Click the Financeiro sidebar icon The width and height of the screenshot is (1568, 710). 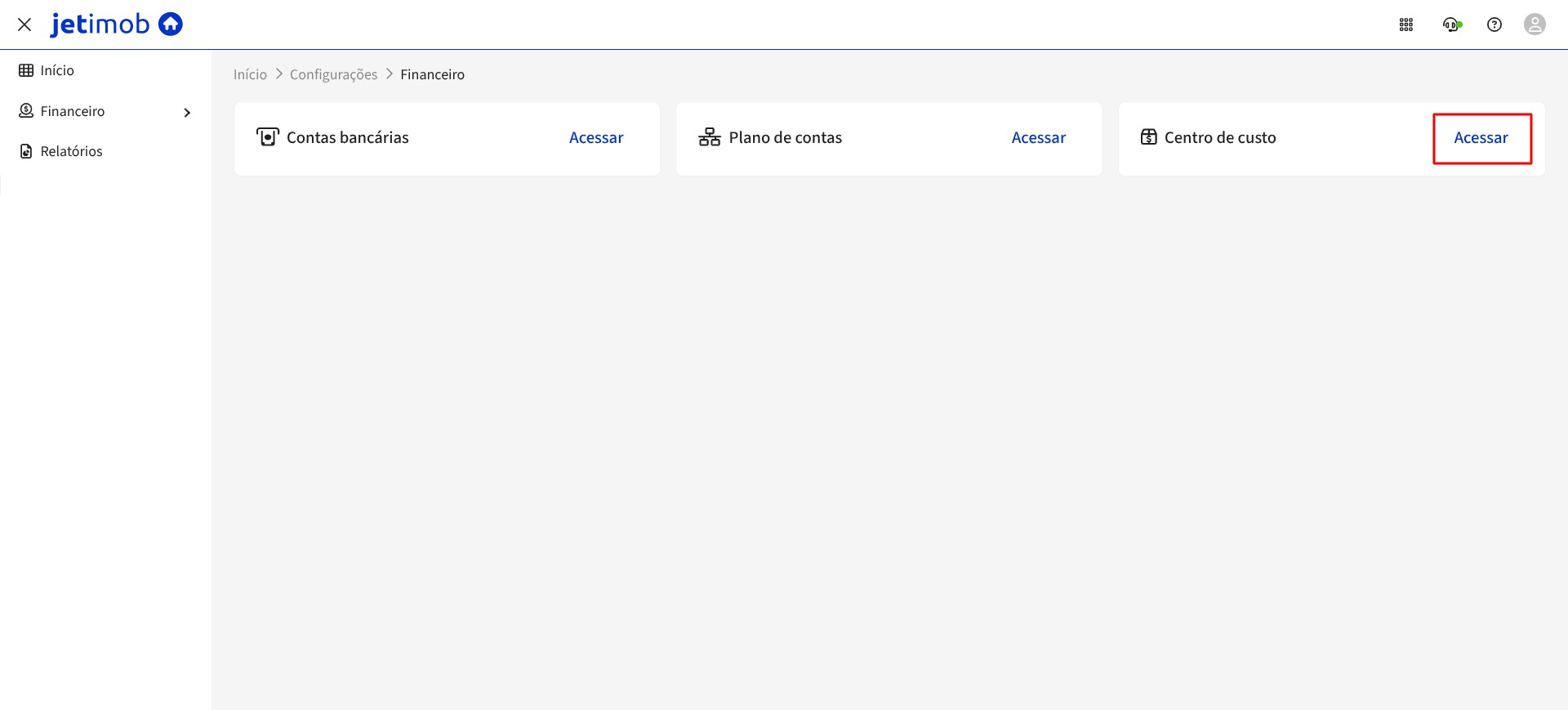tap(26, 111)
